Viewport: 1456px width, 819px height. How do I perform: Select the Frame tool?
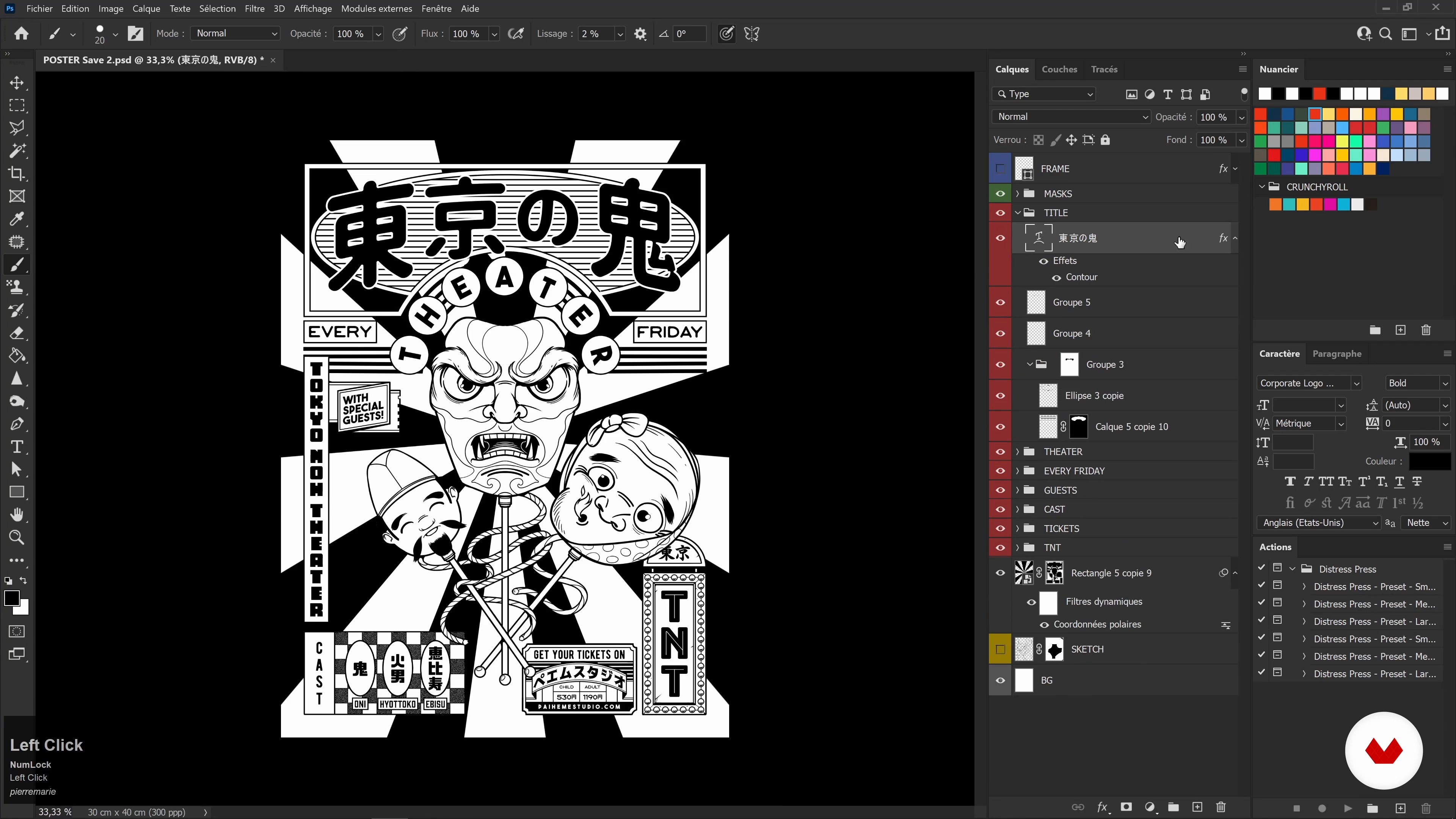(17, 196)
